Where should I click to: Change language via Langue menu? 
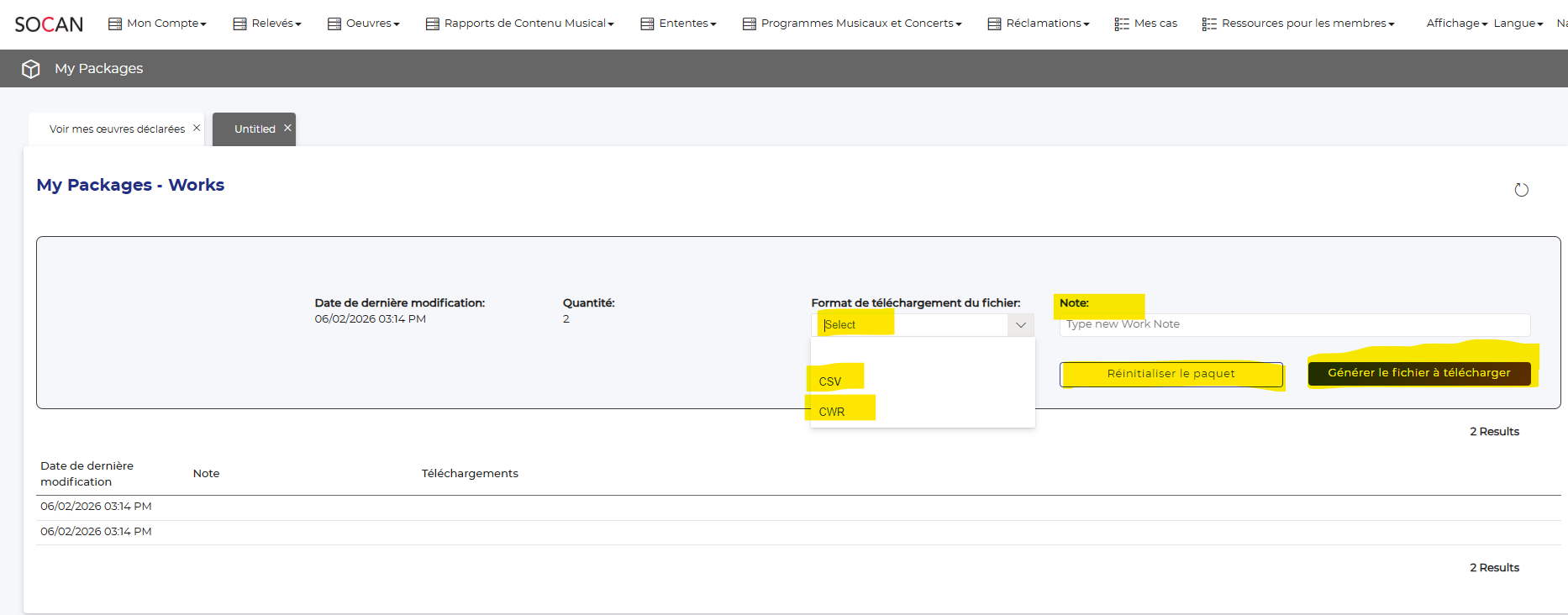pyautogui.click(x=1518, y=24)
